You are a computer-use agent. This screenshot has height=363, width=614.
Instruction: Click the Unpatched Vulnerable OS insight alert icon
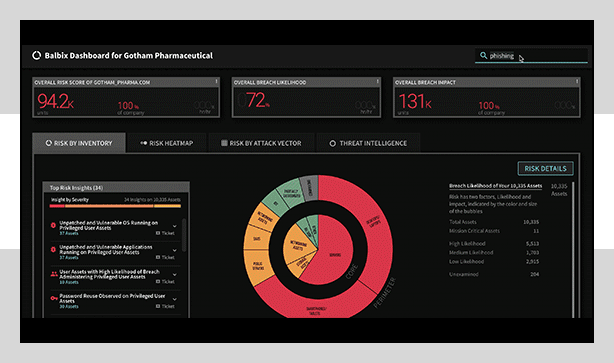(x=53, y=225)
